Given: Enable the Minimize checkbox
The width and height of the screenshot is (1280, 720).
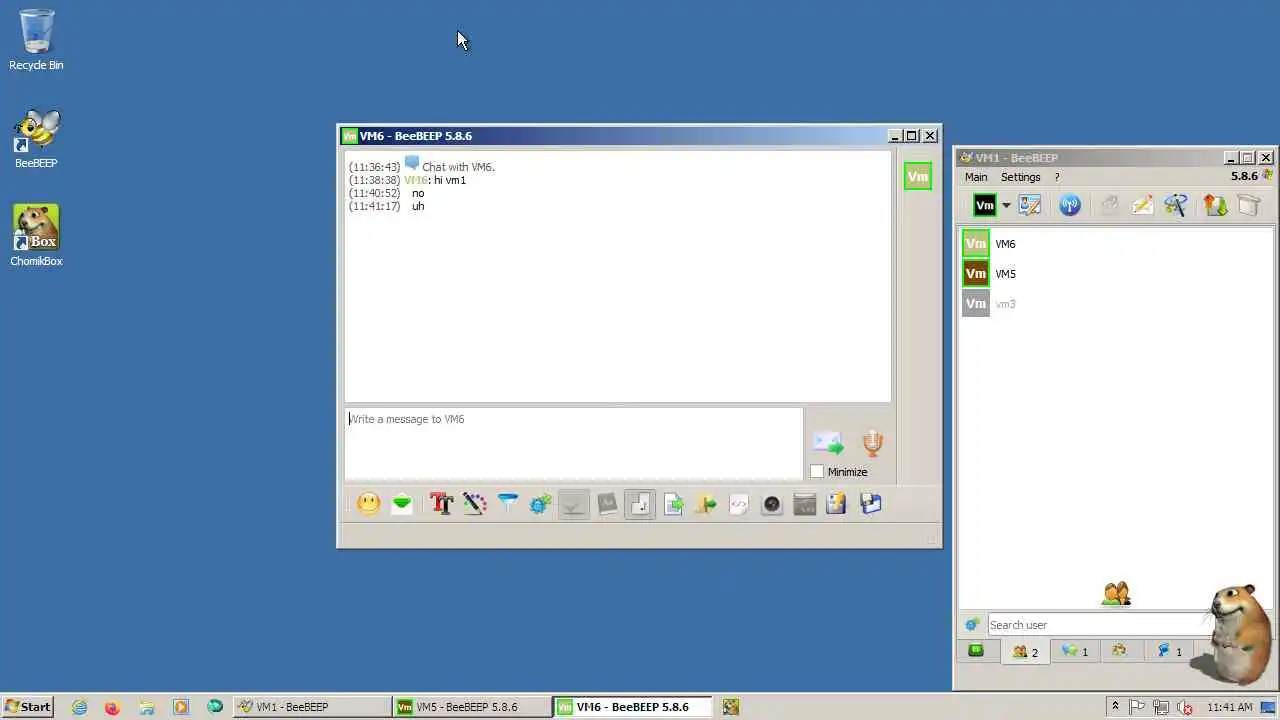Looking at the screenshot, I should (817, 471).
